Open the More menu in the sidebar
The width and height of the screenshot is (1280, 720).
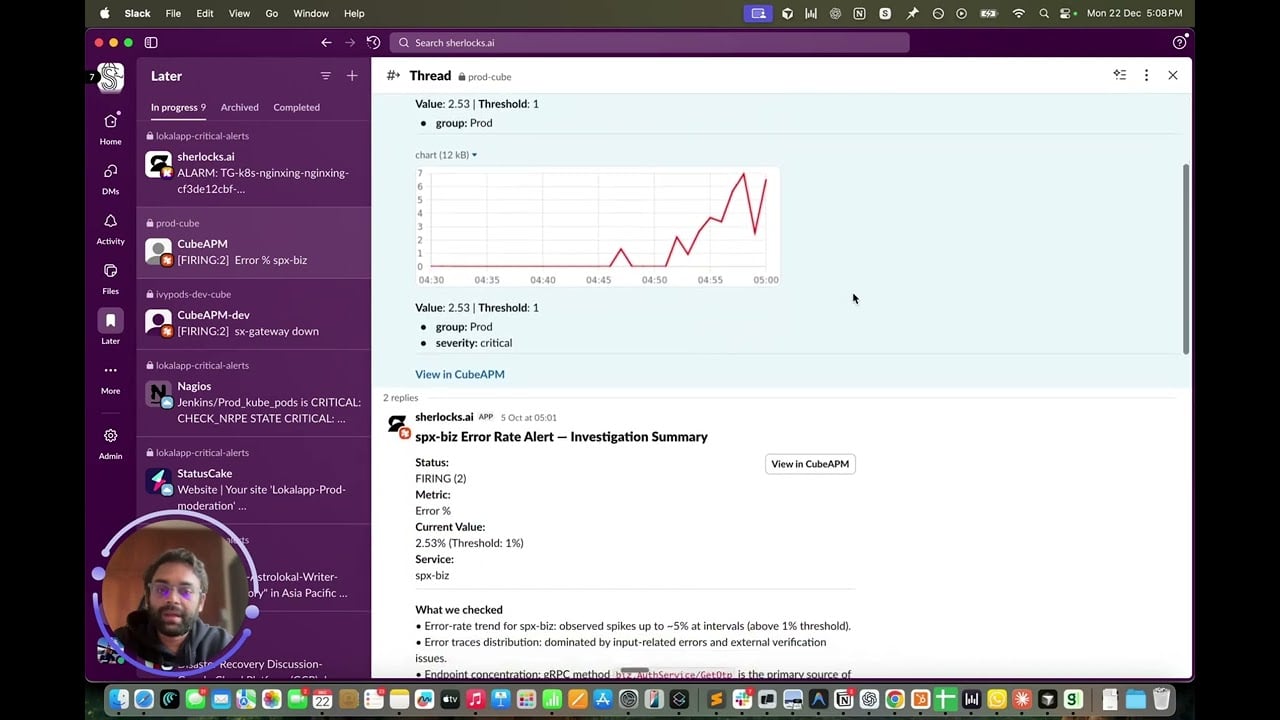point(110,378)
